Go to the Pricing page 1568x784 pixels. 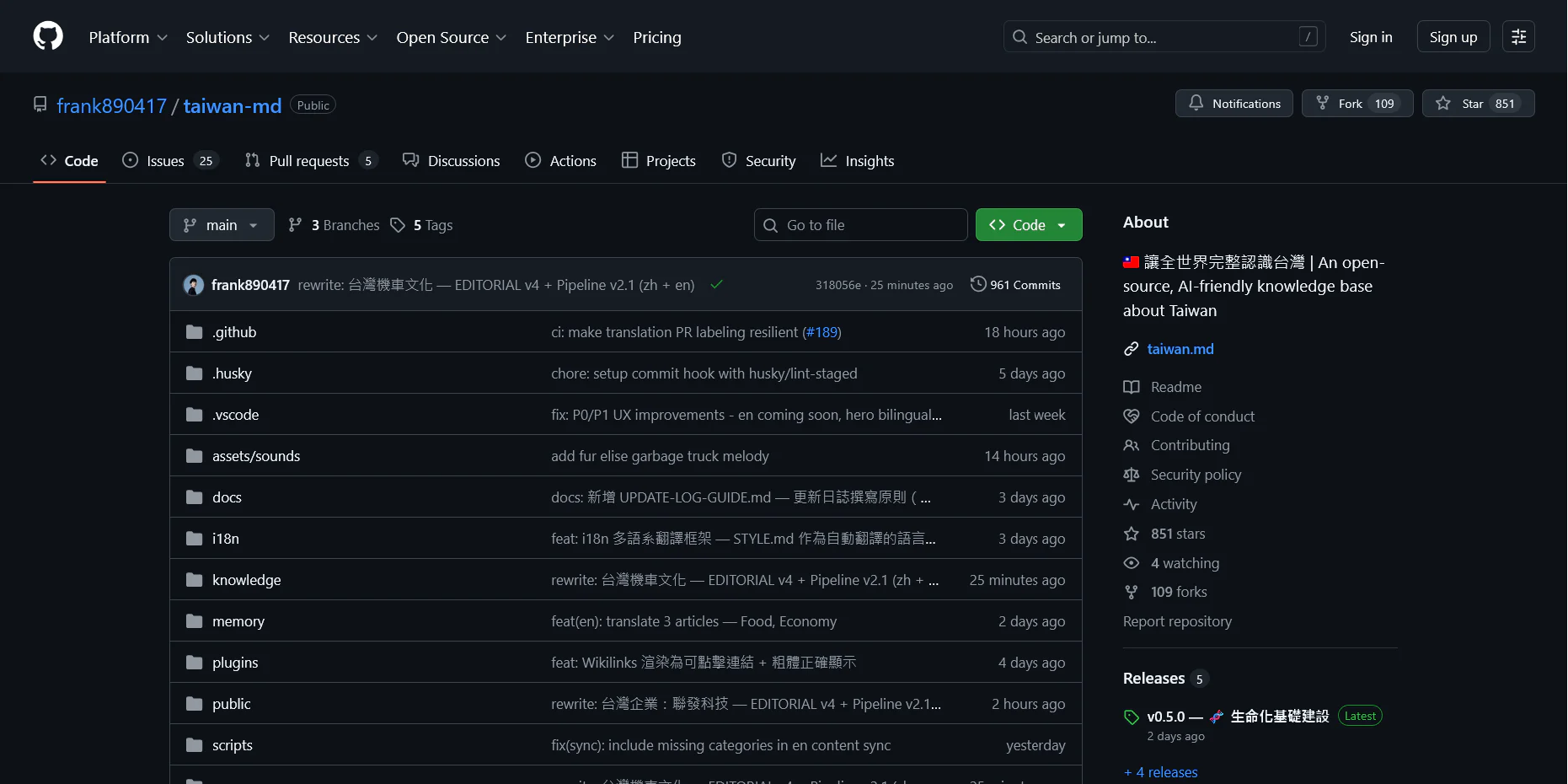tap(657, 37)
